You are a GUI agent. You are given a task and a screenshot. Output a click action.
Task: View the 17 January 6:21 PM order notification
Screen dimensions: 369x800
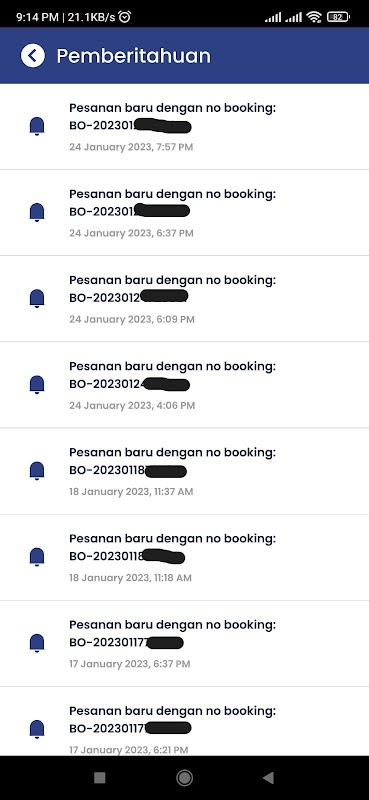click(x=184, y=721)
